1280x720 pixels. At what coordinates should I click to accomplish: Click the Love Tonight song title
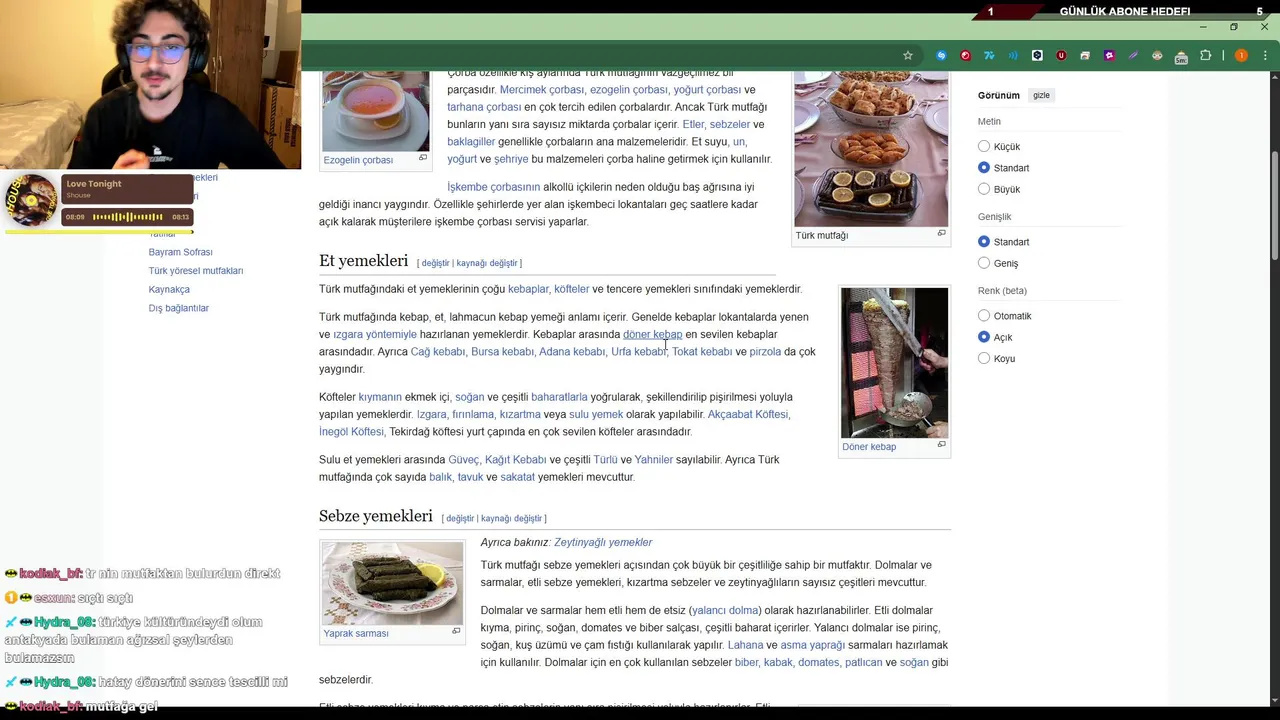(x=94, y=184)
